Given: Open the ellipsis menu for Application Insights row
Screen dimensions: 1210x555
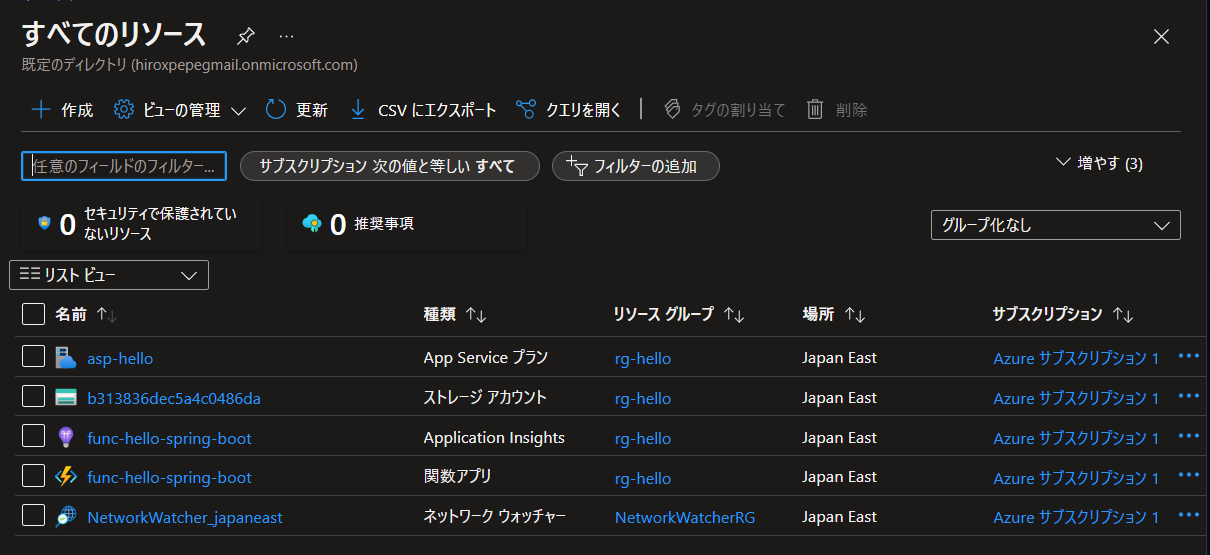Looking at the screenshot, I should (x=1189, y=435).
